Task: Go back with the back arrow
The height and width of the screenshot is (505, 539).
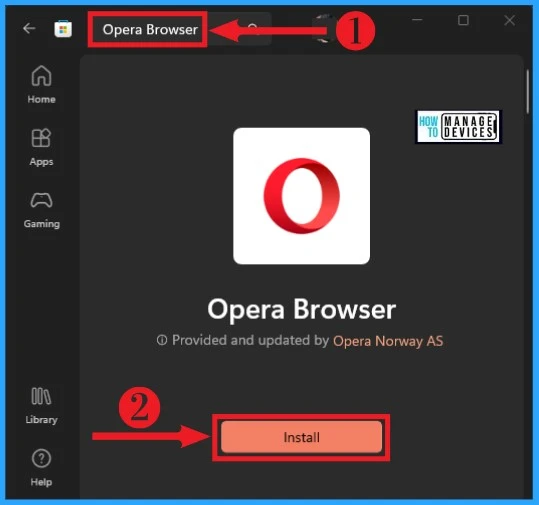Action: click(29, 28)
